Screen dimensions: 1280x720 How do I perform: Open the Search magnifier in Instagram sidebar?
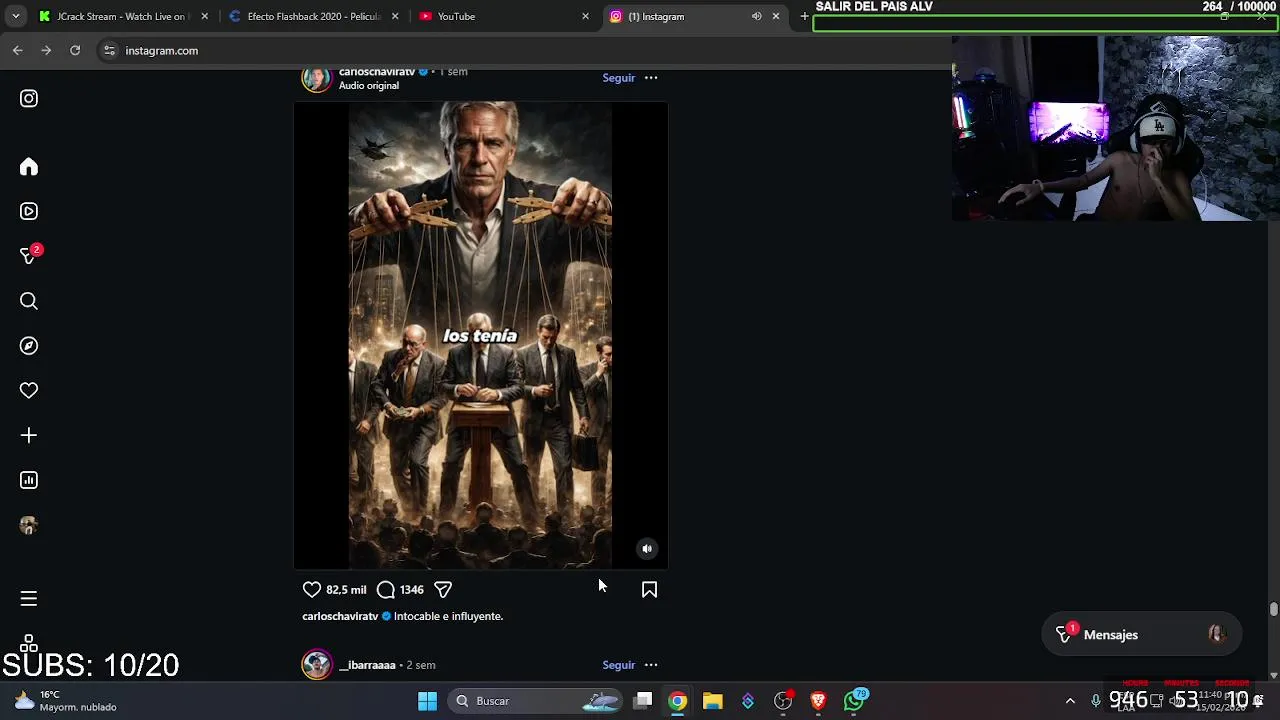point(29,301)
